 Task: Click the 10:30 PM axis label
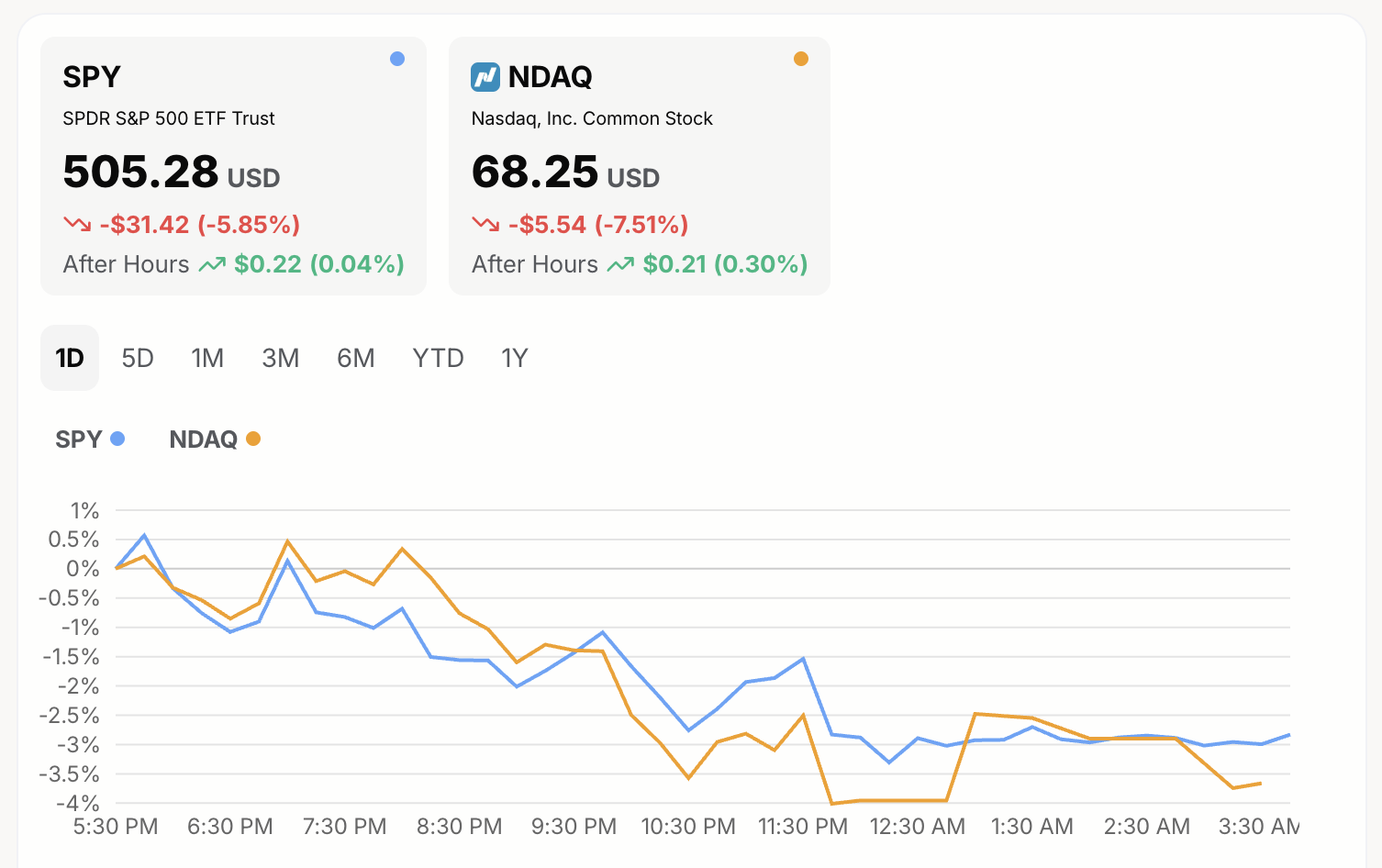pos(688,827)
